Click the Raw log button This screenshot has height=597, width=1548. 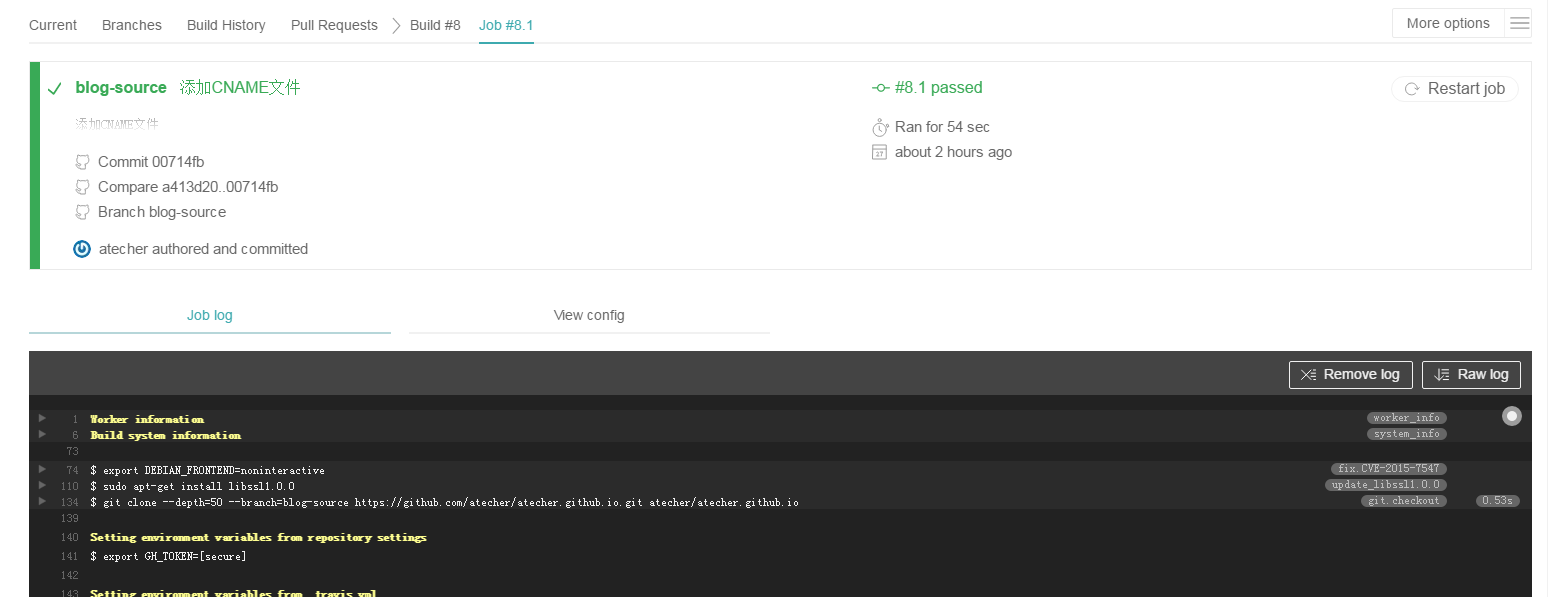(1471, 374)
